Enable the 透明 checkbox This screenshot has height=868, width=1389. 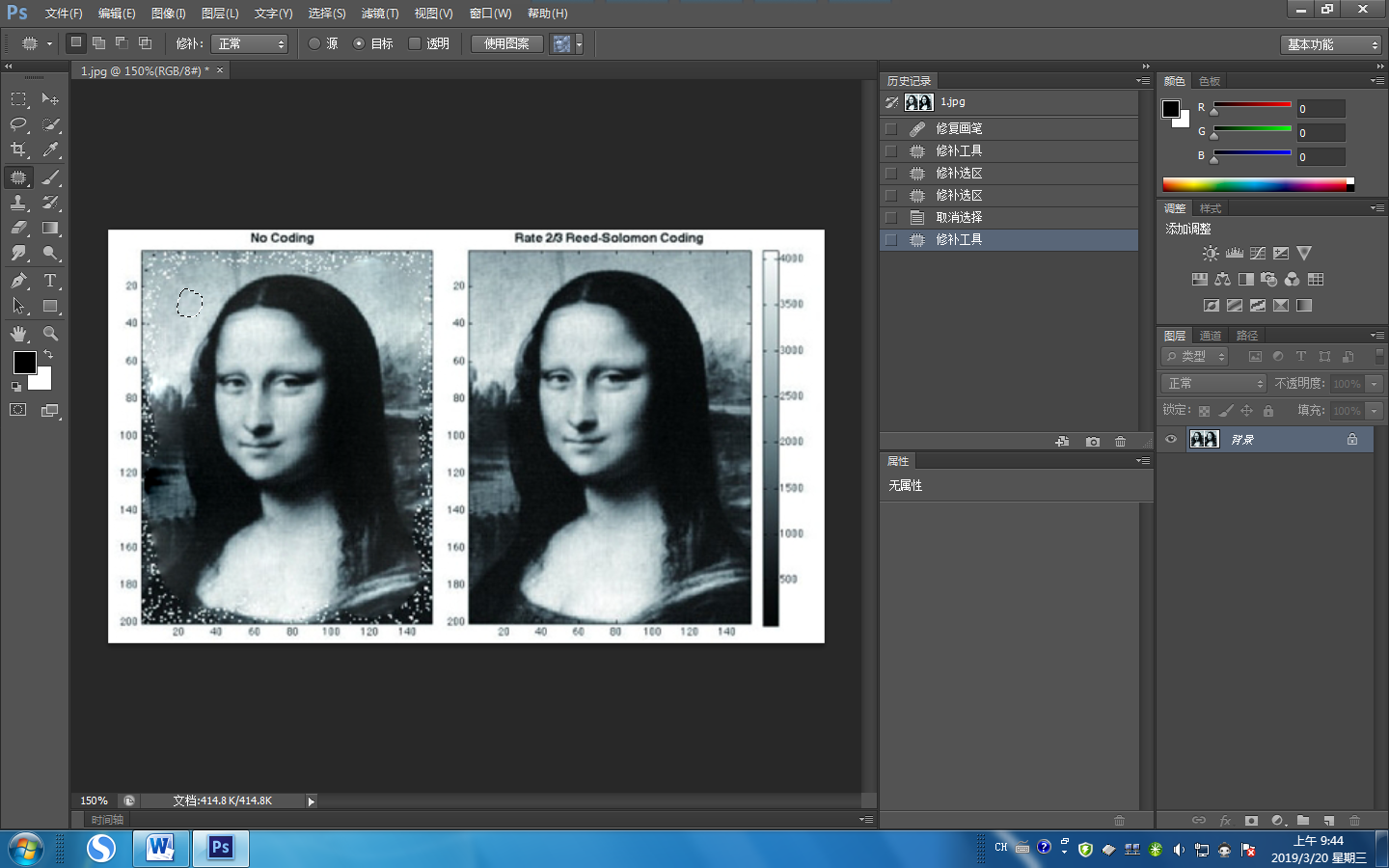pos(415,43)
